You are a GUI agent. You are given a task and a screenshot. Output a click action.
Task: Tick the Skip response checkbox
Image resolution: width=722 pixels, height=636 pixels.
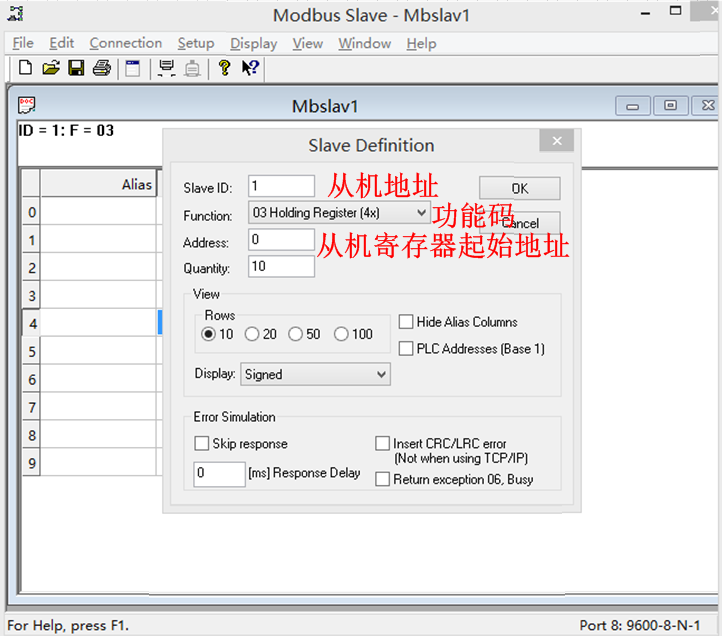(x=201, y=443)
